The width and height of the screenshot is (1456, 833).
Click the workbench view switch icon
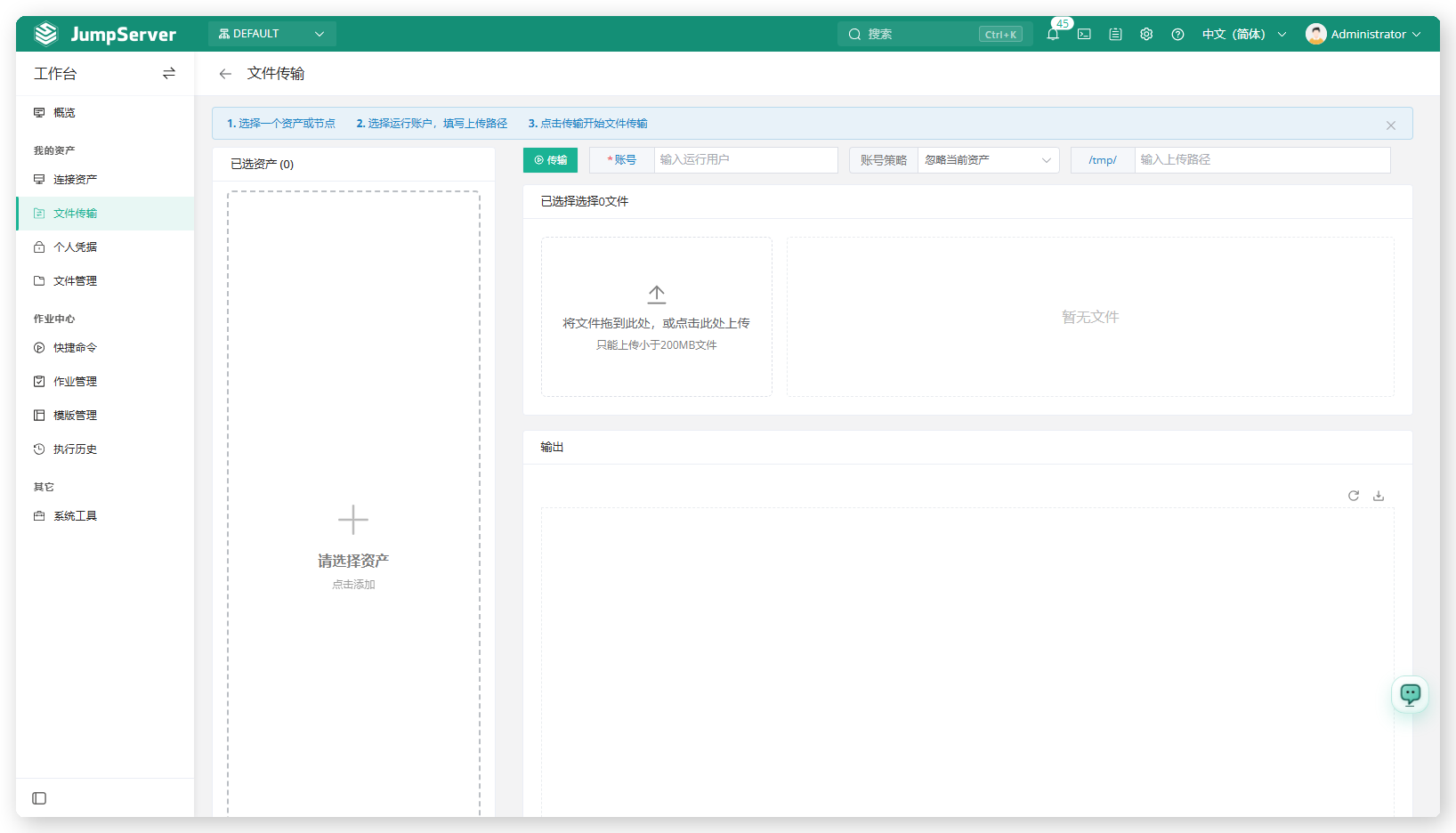click(169, 73)
